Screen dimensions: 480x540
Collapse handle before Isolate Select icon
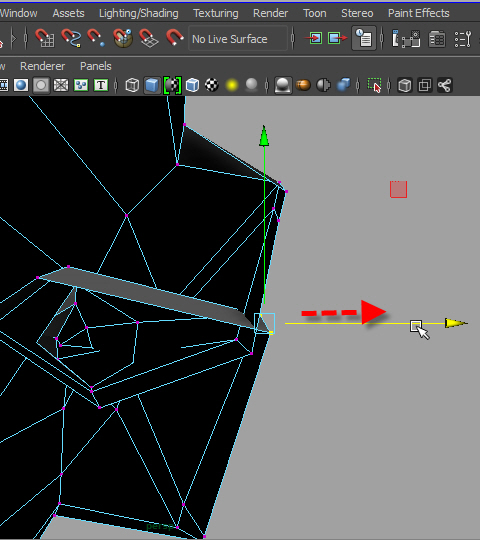tap(358, 85)
